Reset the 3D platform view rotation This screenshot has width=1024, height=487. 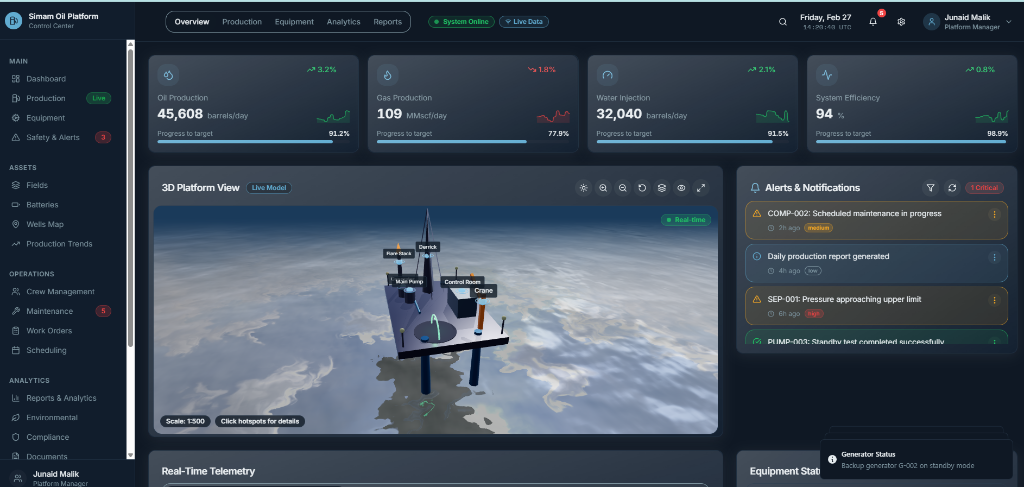point(642,188)
